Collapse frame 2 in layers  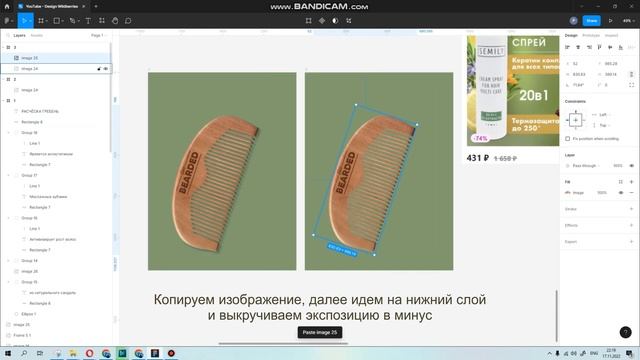(3, 79)
